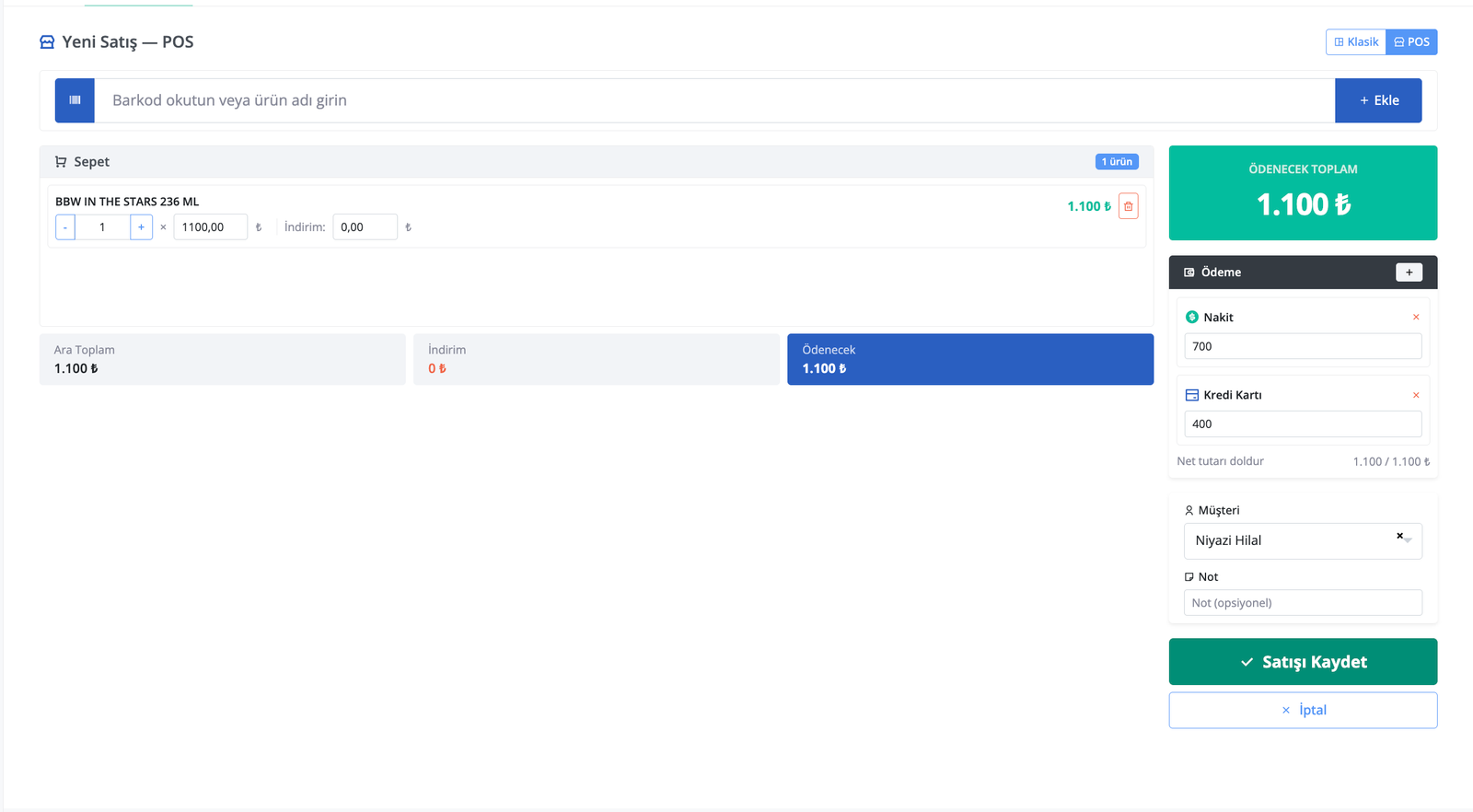Click the Satışı Kaydet button
This screenshot has height=812, width=1473.
(1303, 662)
